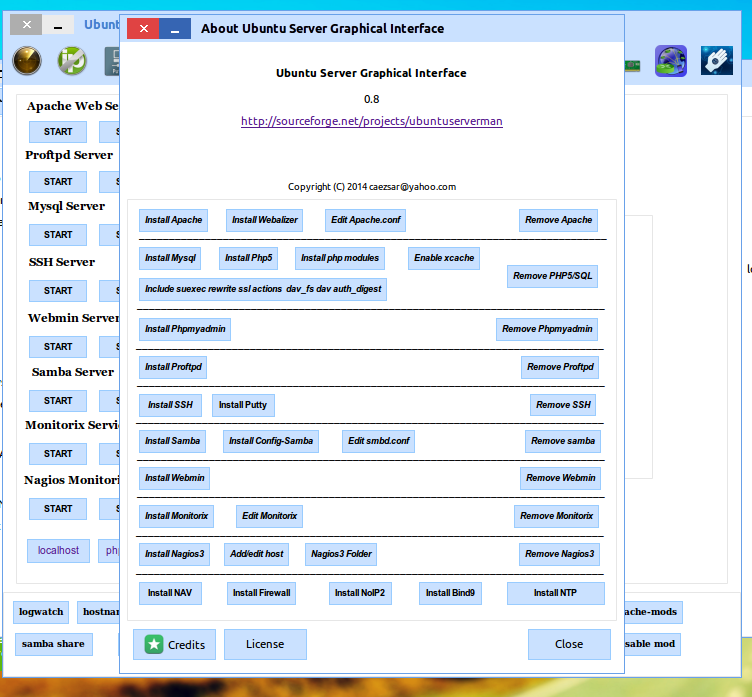Click Remove Webmin button
The width and height of the screenshot is (752, 697).
560,478
